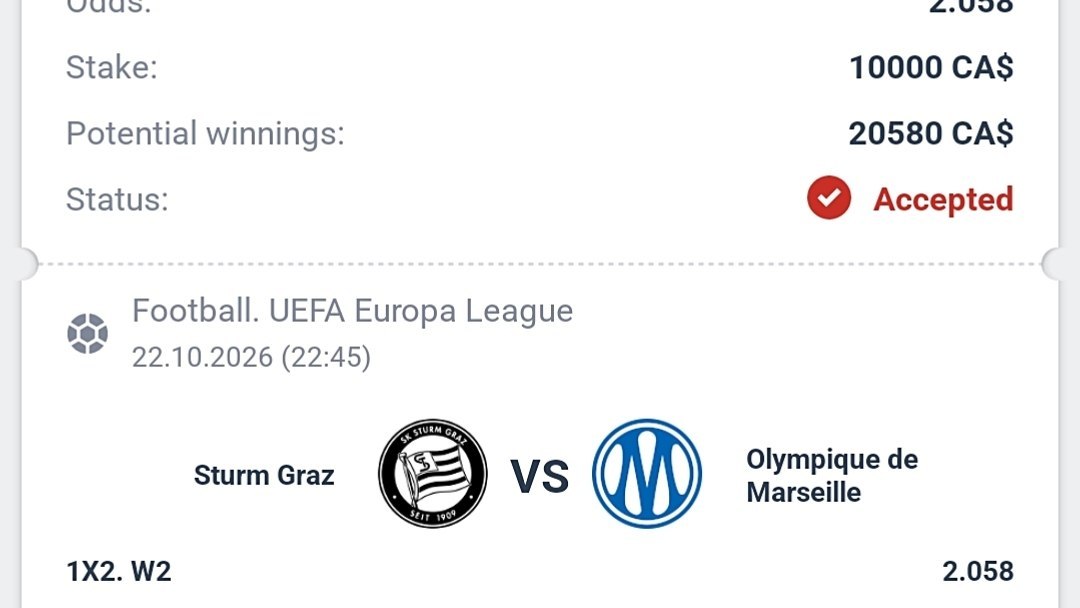Screen dimensions: 1080x608
Task: Click the Potential winnings label
Action: (x=205, y=133)
